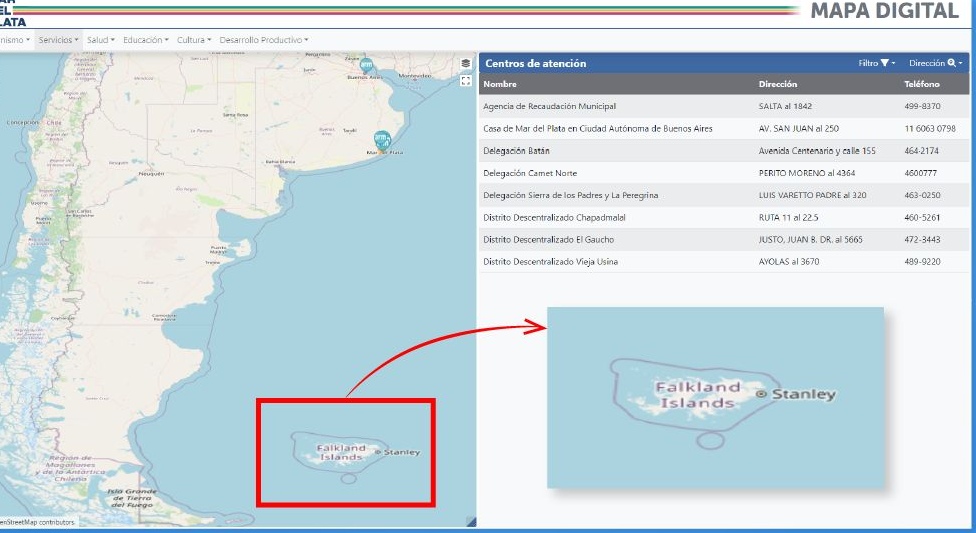Viewport: 976px width, 533px height.
Task: Open the Filtro funnel dropdown
Action: click(x=877, y=63)
